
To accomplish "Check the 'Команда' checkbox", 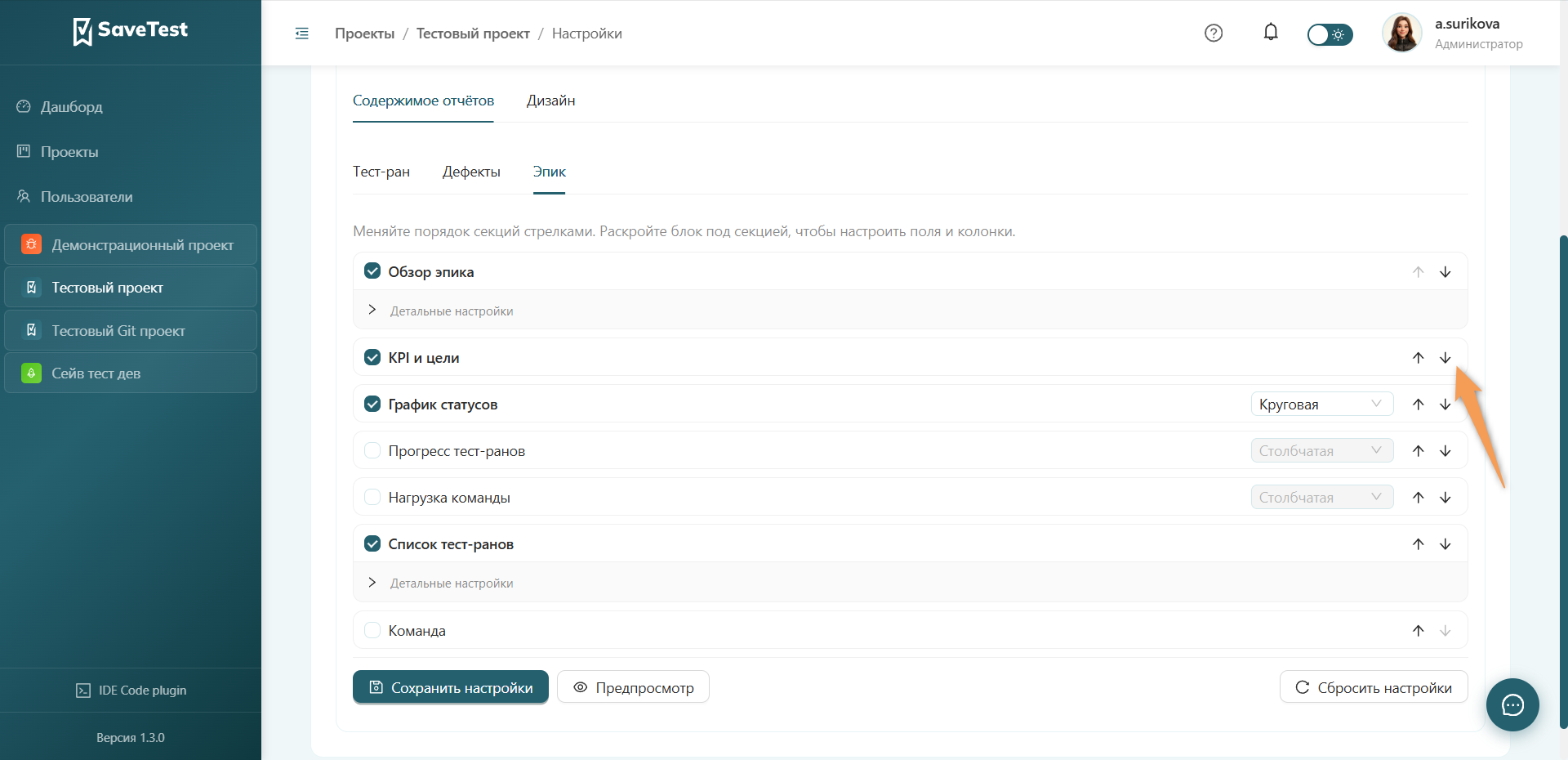I will (372, 630).
